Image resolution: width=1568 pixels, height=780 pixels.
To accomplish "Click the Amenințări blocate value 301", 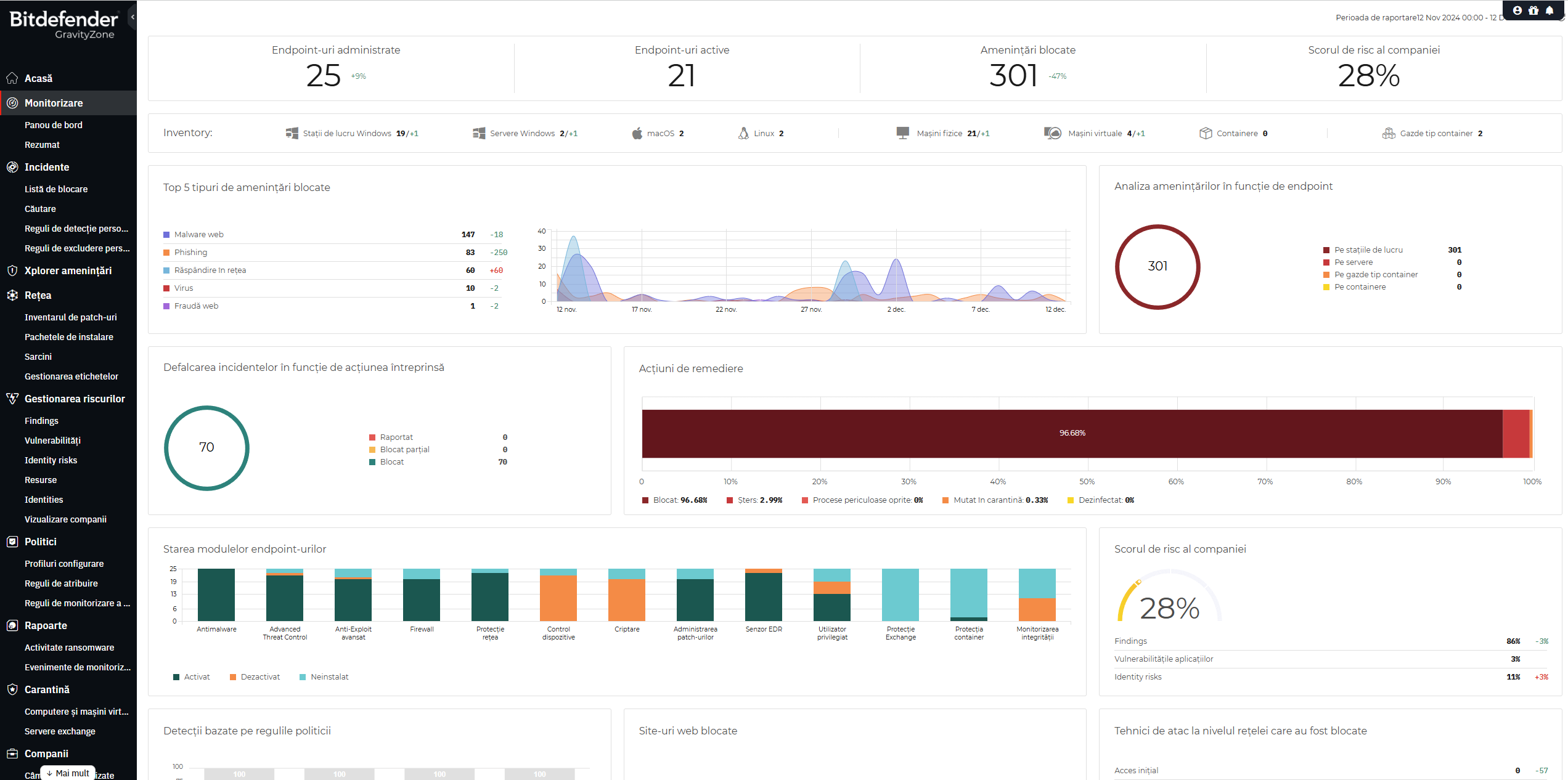I will [x=1013, y=76].
